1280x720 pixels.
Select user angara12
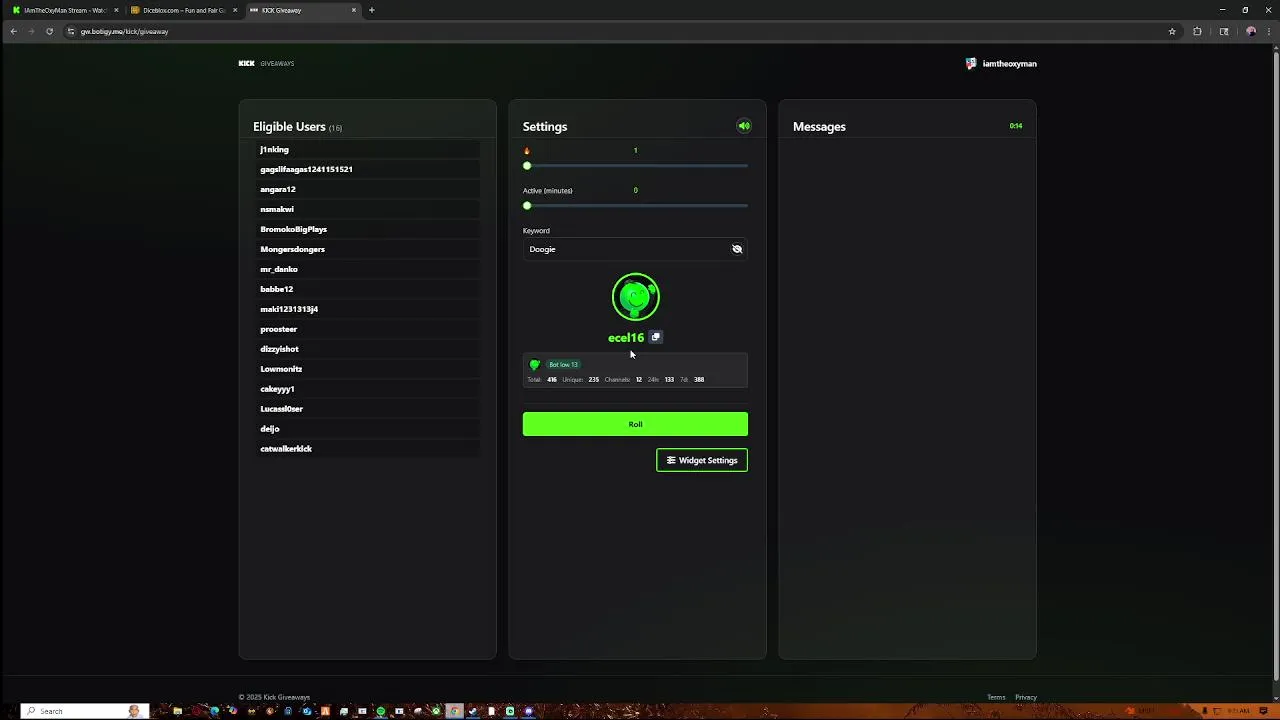[367, 189]
